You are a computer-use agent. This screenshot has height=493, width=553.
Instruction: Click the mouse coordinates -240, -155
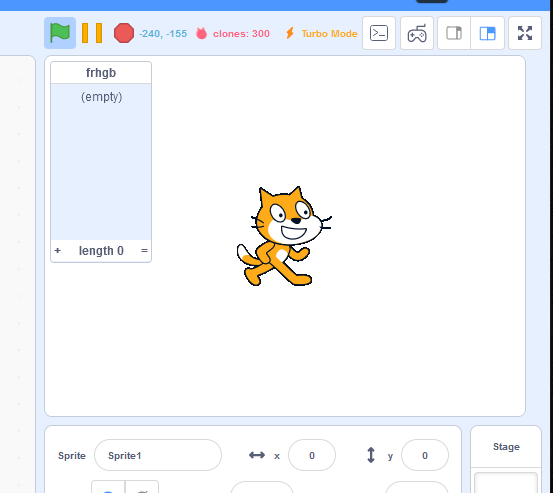[163, 34]
